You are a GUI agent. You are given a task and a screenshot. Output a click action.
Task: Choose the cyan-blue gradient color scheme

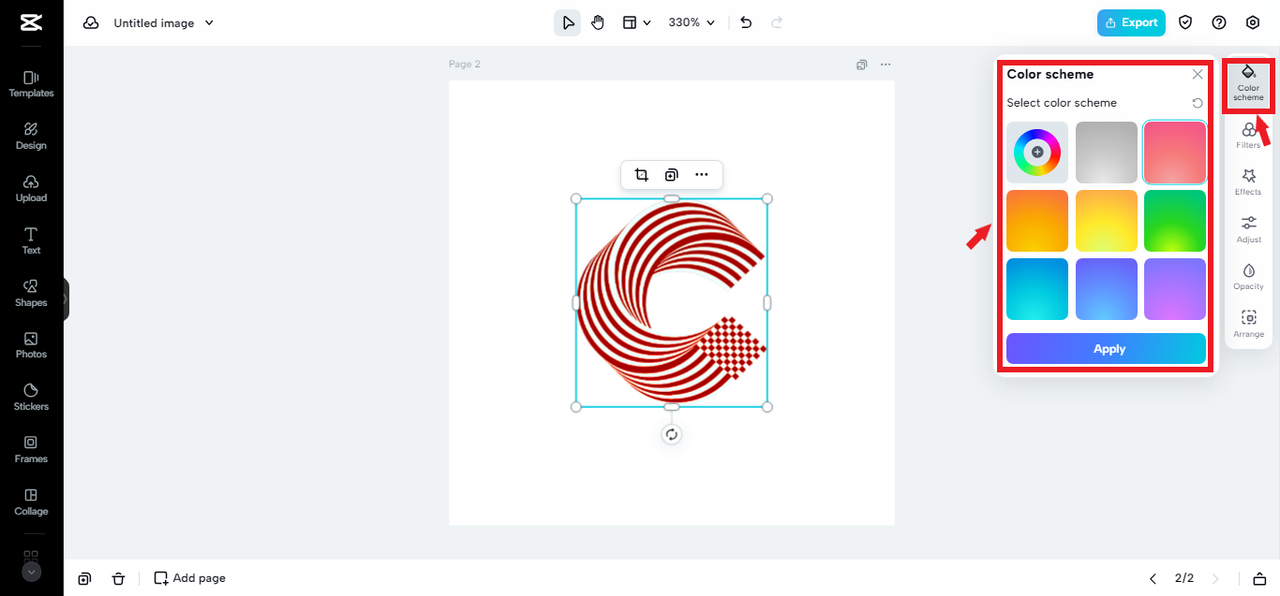pyautogui.click(x=1037, y=289)
